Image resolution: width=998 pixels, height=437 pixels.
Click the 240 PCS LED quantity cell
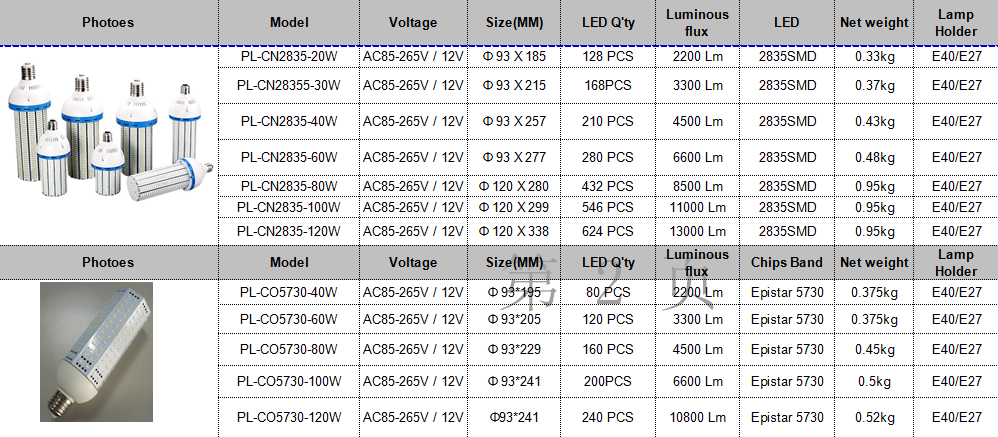tap(608, 417)
